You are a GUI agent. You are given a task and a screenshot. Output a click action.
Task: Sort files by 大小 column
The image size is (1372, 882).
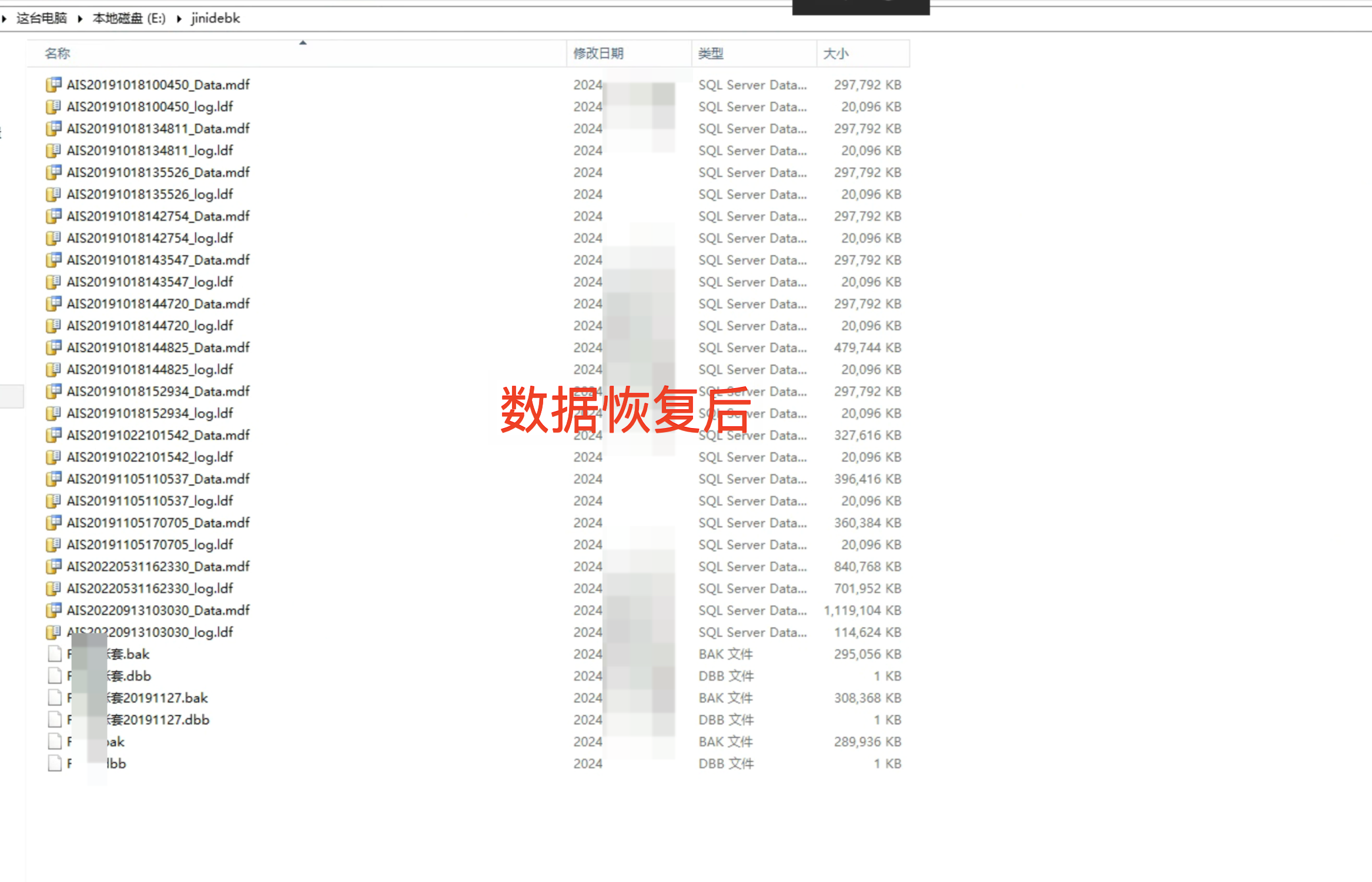pos(835,54)
